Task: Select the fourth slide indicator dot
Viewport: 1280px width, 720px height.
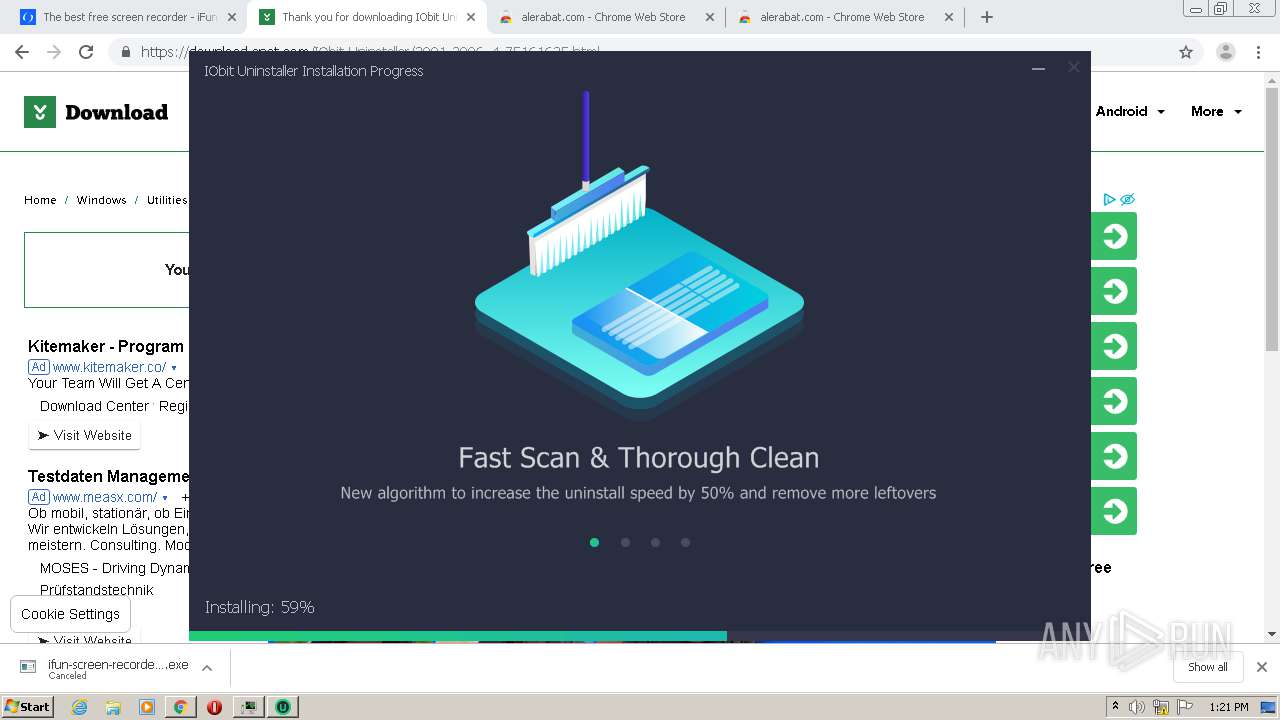Action: tap(685, 542)
